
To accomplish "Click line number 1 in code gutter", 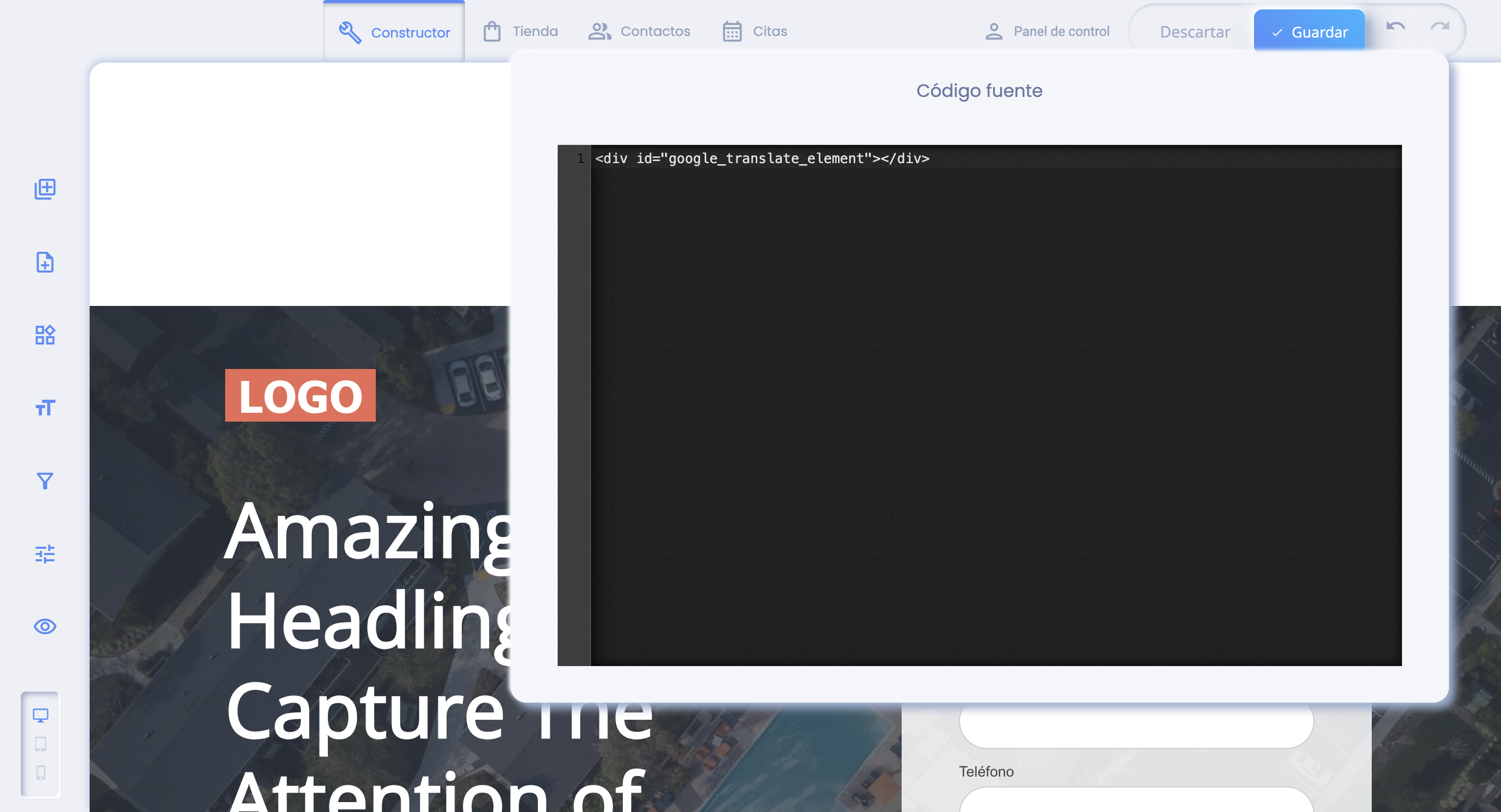I will pyautogui.click(x=580, y=158).
